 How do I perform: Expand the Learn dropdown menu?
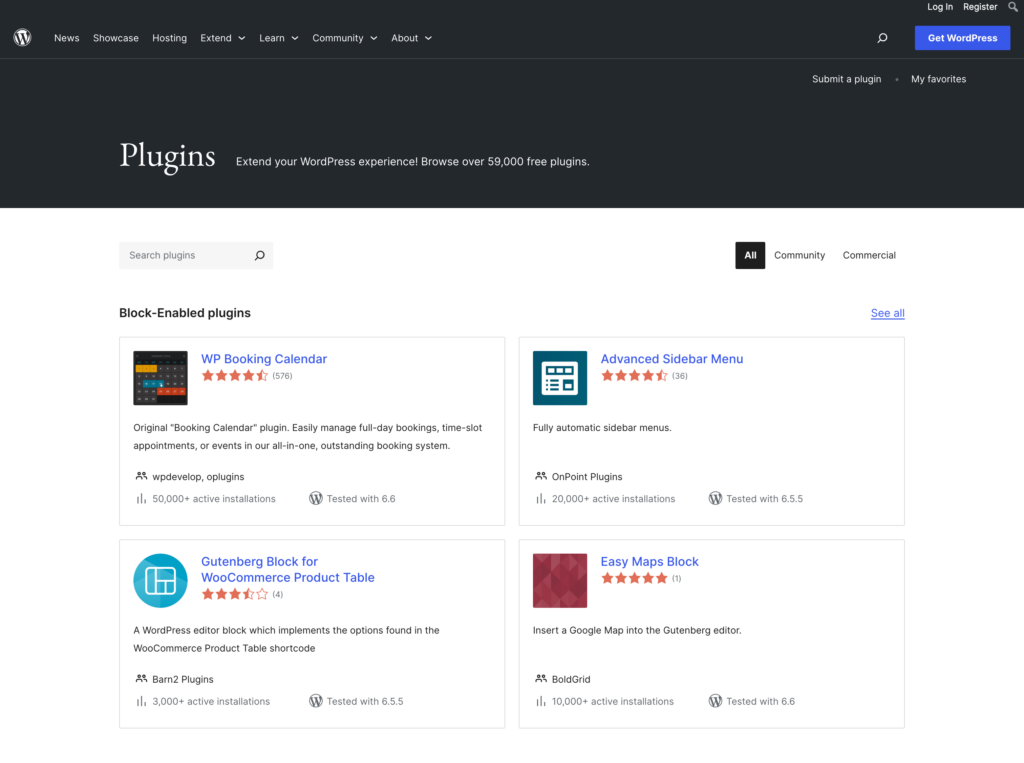(x=278, y=38)
